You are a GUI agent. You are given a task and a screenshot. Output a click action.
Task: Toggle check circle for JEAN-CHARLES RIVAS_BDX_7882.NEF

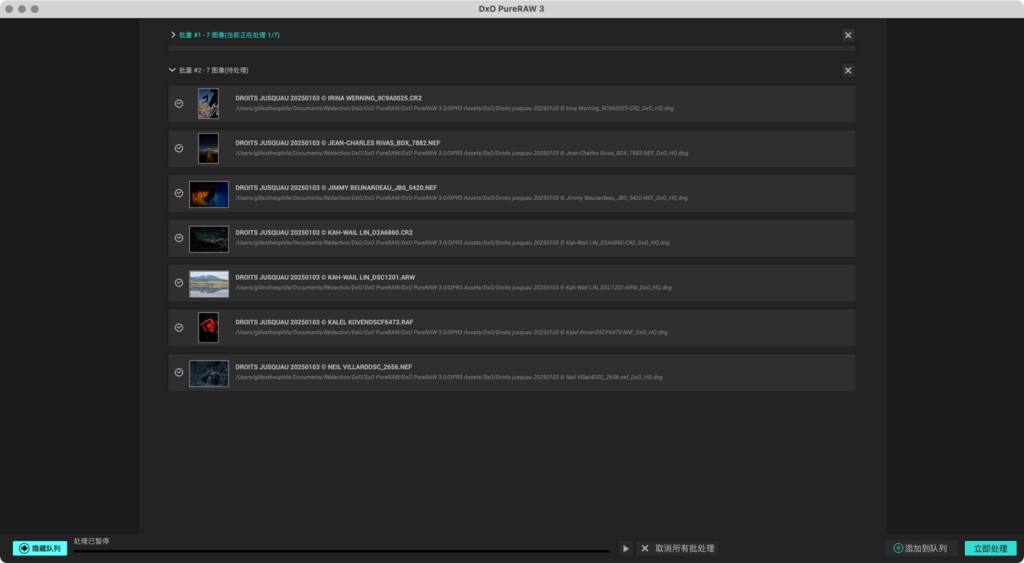pyautogui.click(x=179, y=148)
